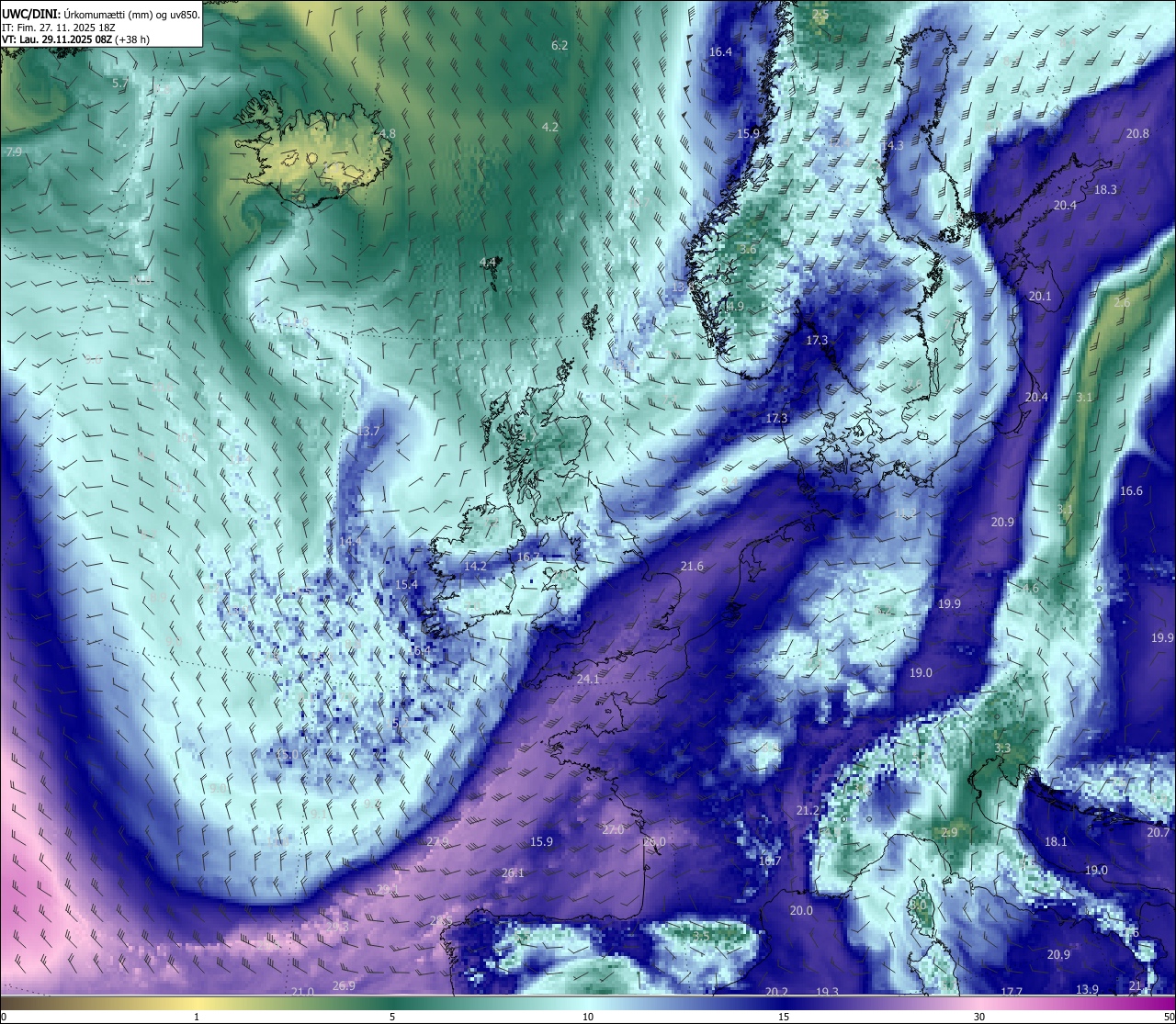Click the map value '13.9' at bottom right
Screen dimensions: 1176x1024
click(x=1087, y=989)
